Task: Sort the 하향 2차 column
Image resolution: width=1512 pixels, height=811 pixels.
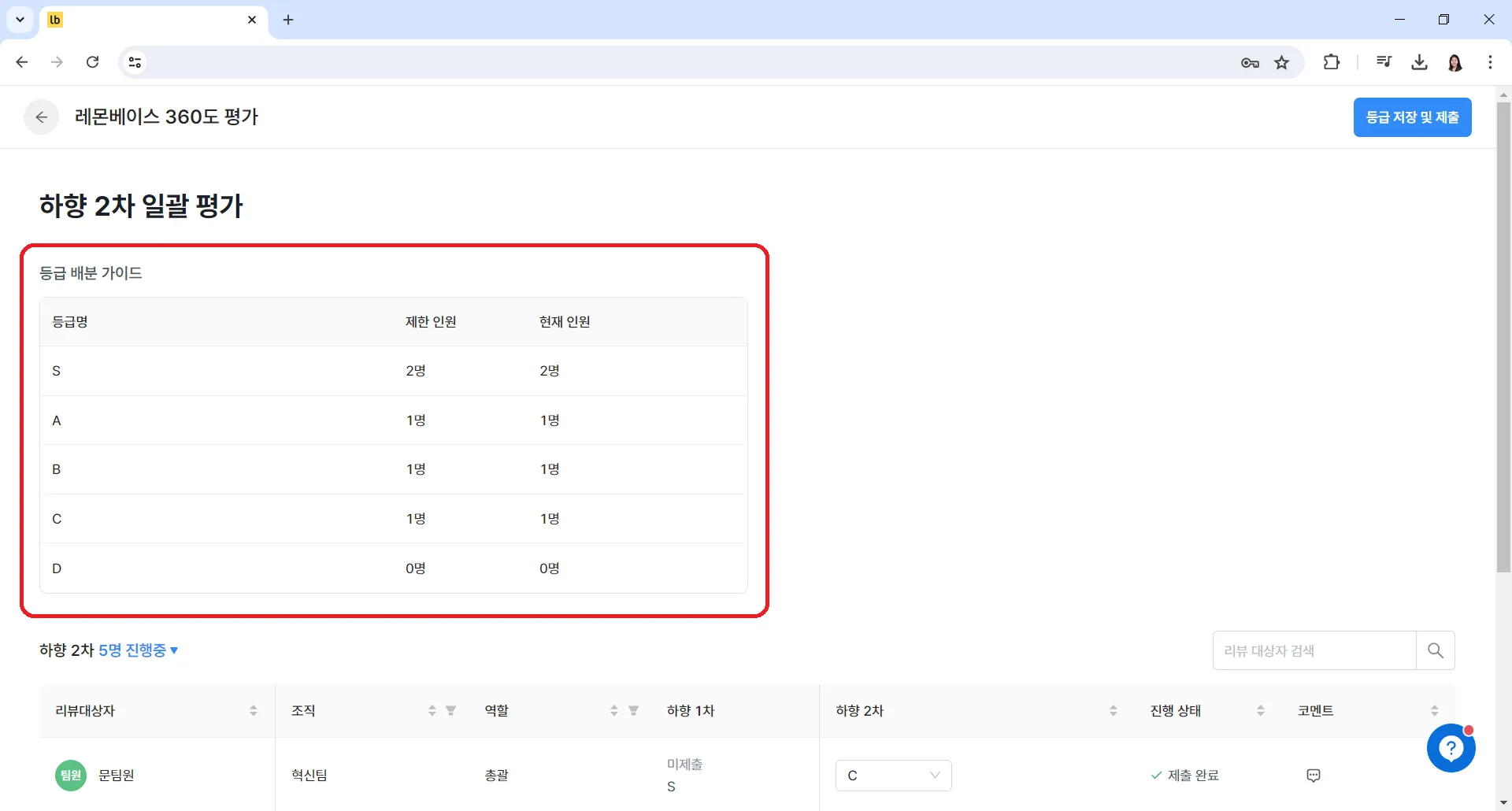Action: point(1113,711)
